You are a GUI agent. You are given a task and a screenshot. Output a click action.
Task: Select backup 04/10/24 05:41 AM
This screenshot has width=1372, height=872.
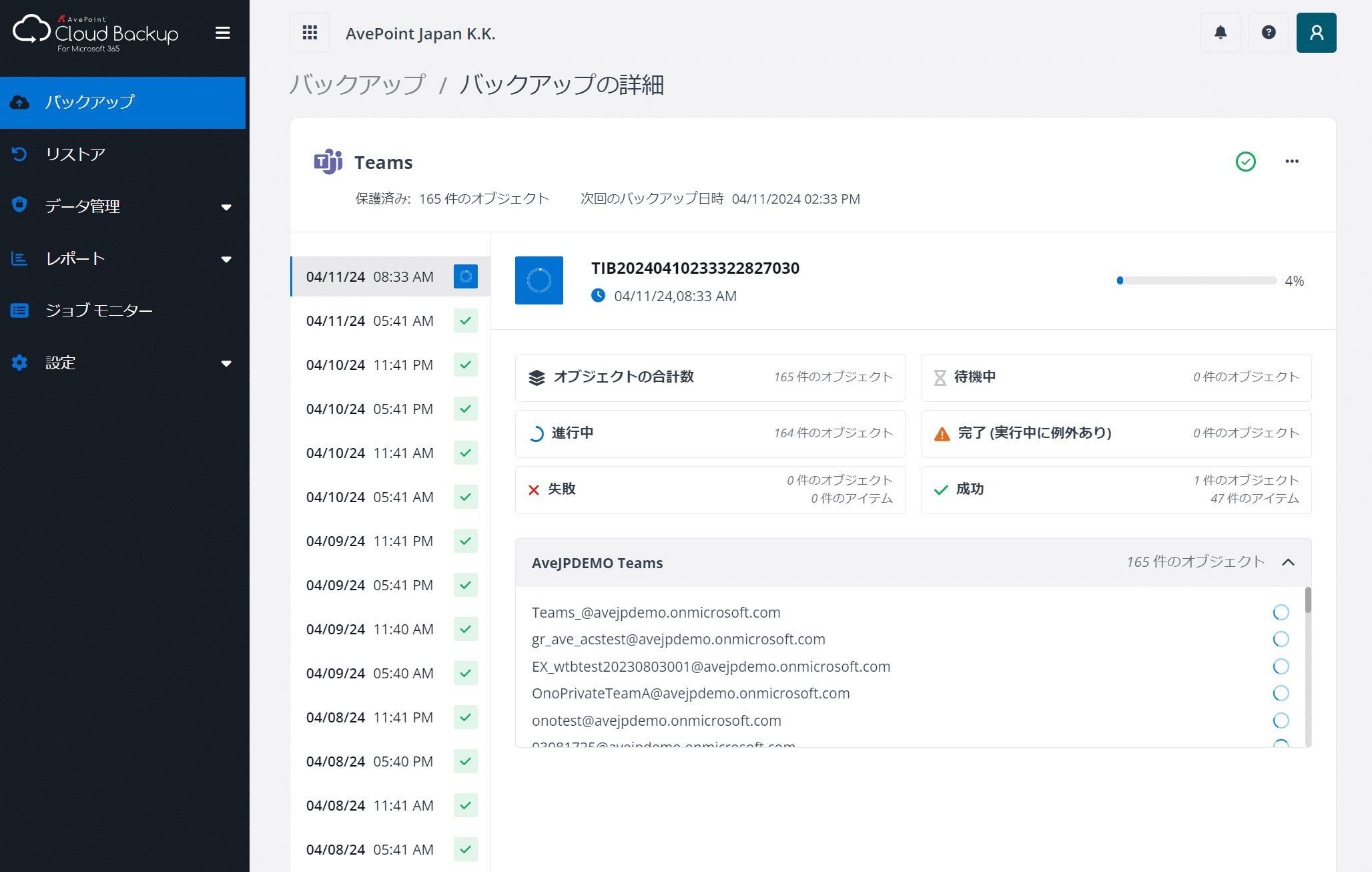click(x=390, y=497)
